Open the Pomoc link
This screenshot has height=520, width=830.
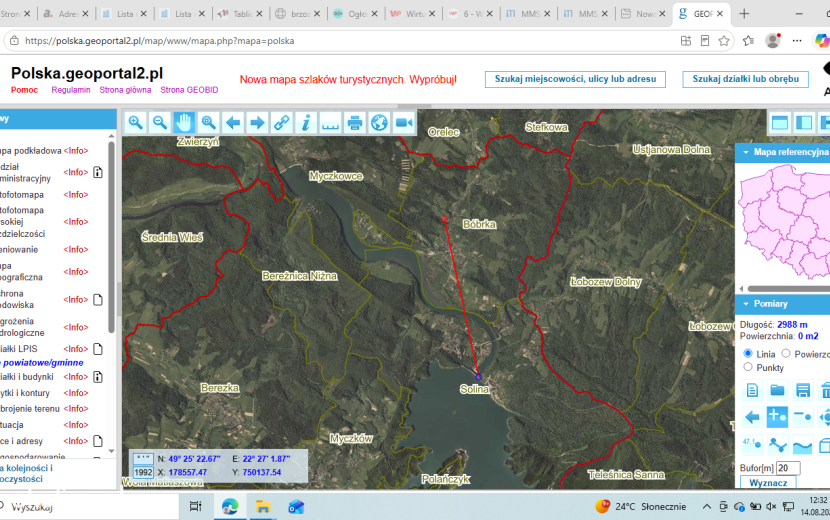(x=24, y=90)
